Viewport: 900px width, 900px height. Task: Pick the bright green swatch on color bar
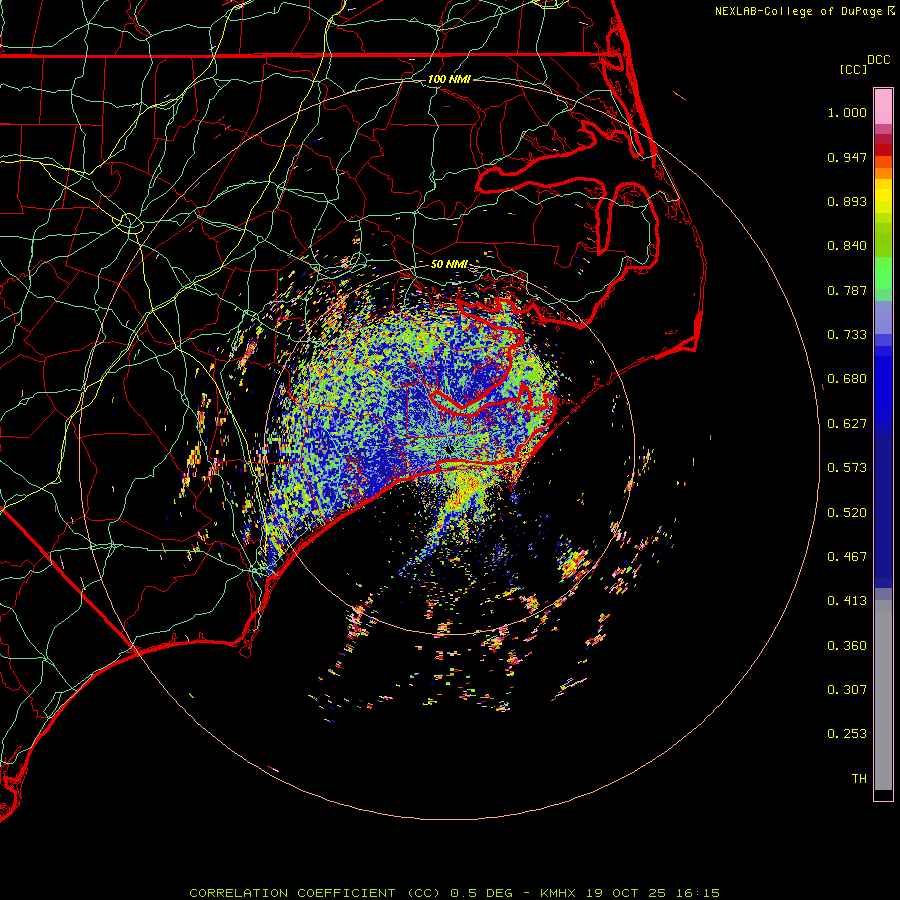883,273
